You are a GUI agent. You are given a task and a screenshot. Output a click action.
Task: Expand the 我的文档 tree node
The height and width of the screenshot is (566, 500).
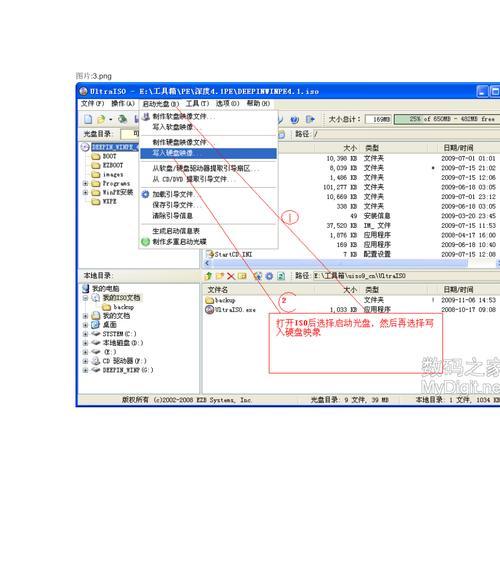[86, 316]
